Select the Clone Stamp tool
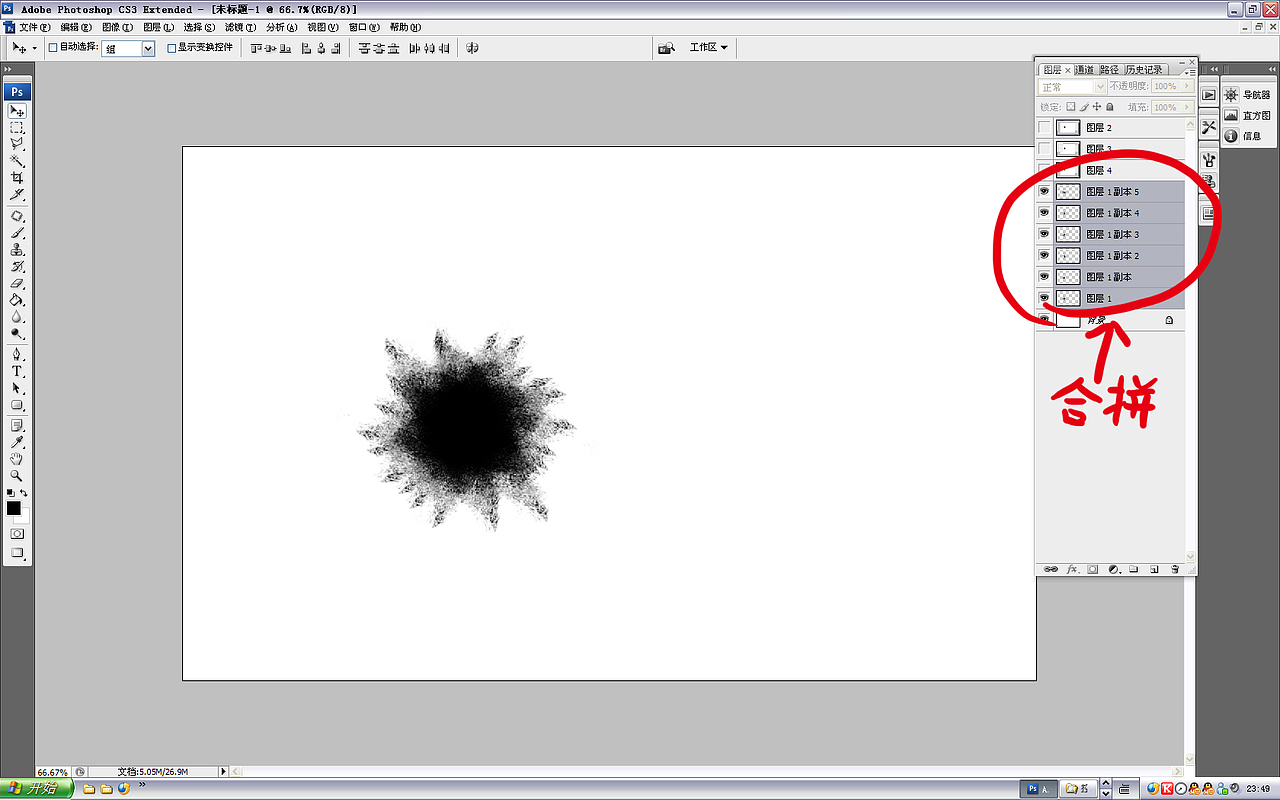The height and width of the screenshot is (800, 1280). [17, 250]
